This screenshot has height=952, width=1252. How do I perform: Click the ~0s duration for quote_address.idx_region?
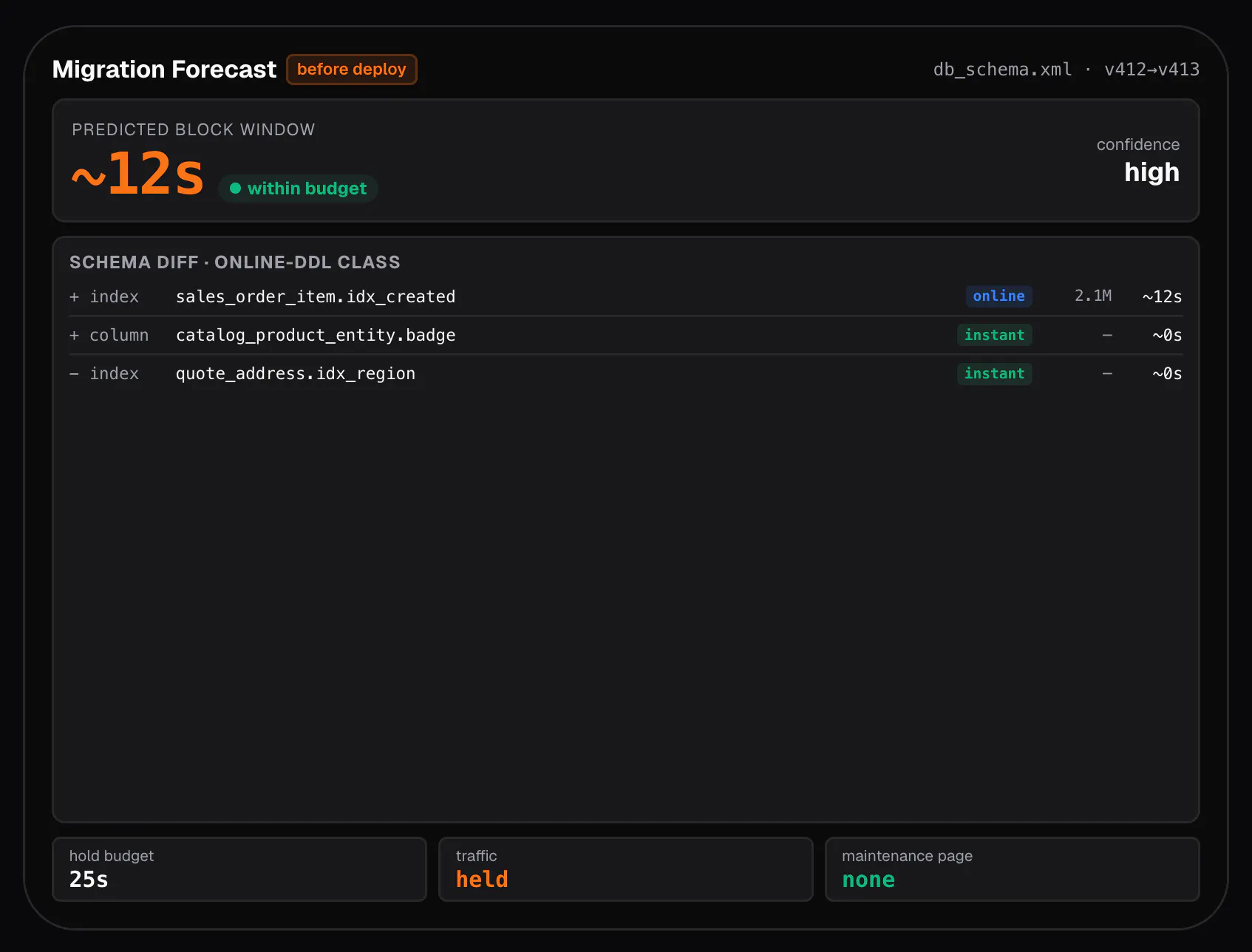(1167, 373)
